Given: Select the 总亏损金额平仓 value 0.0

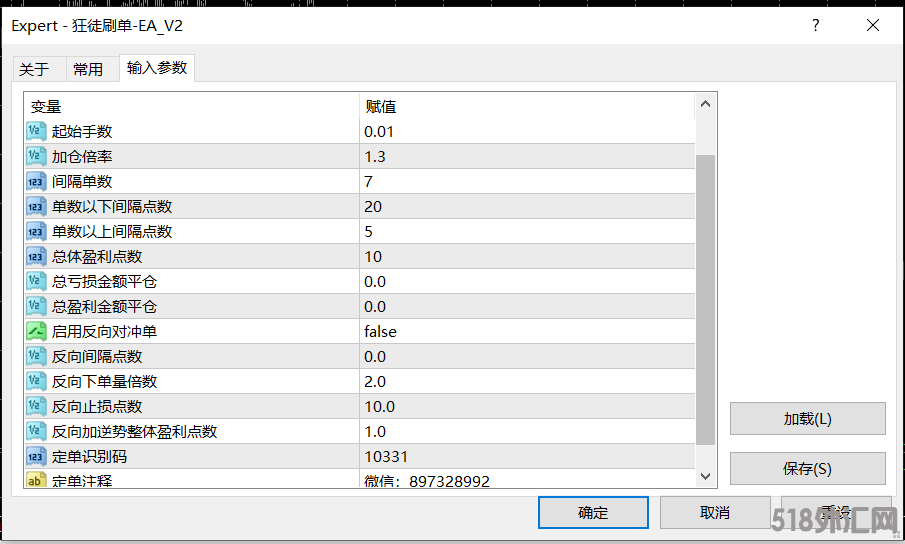Looking at the screenshot, I should [x=375, y=282].
